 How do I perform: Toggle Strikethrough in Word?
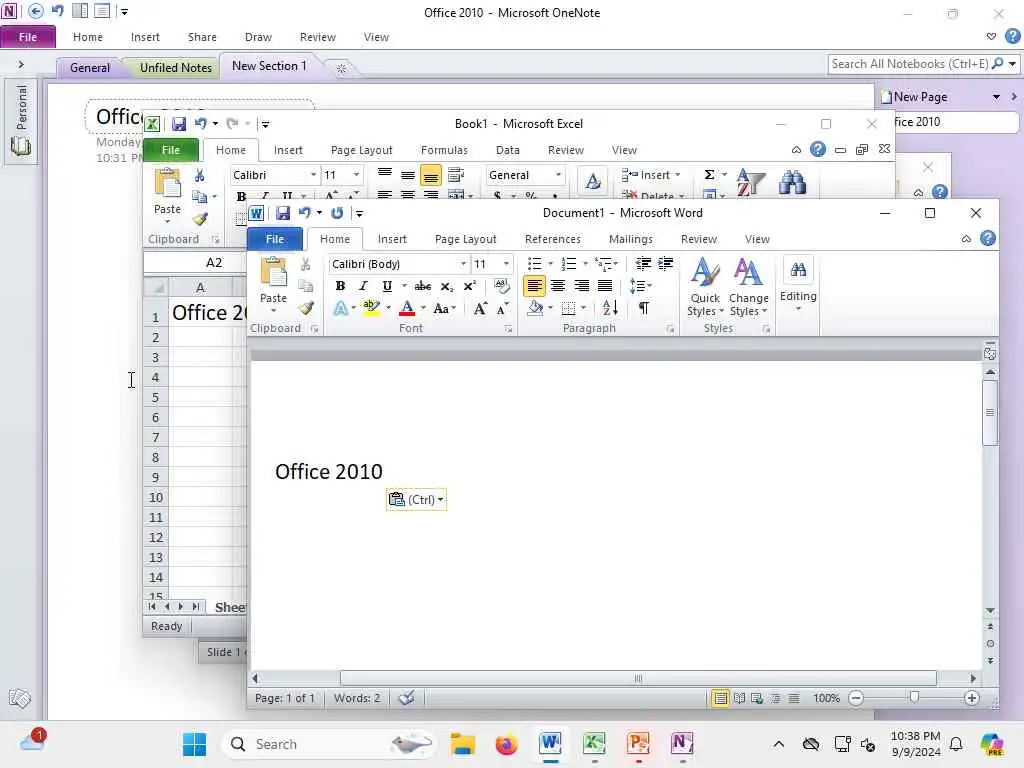[423, 286]
